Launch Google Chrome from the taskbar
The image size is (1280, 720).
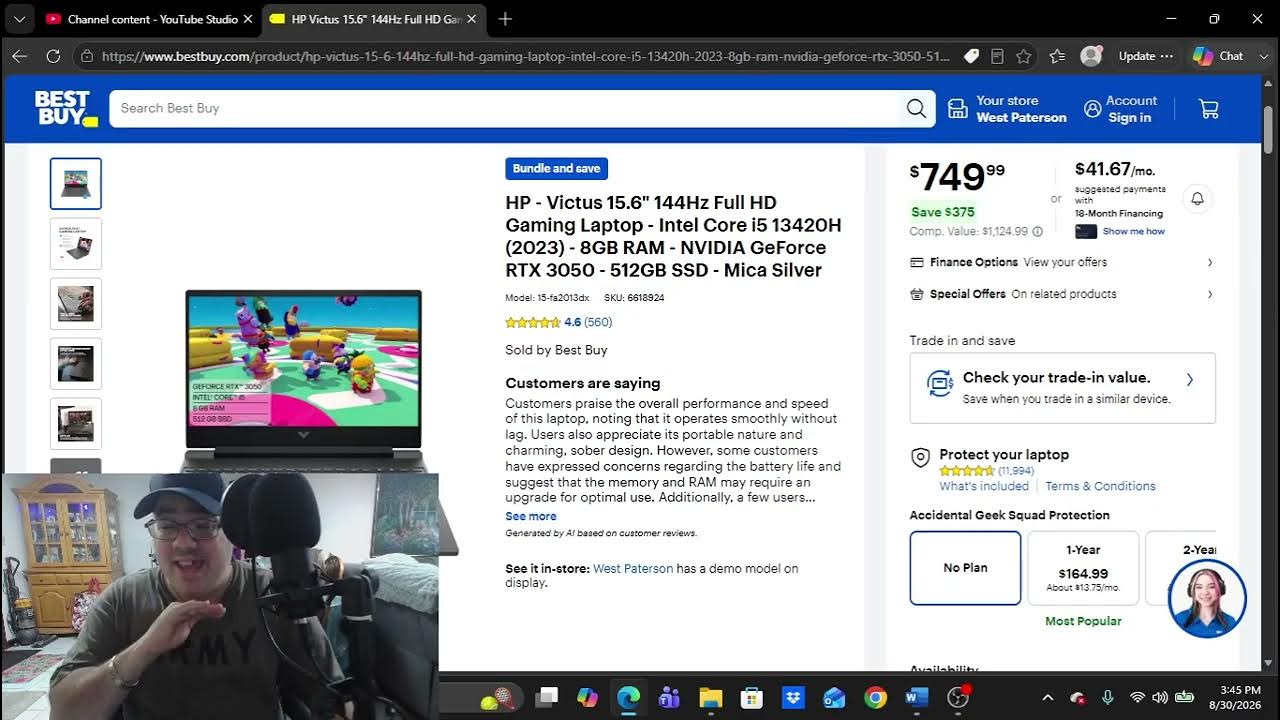point(875,698)
